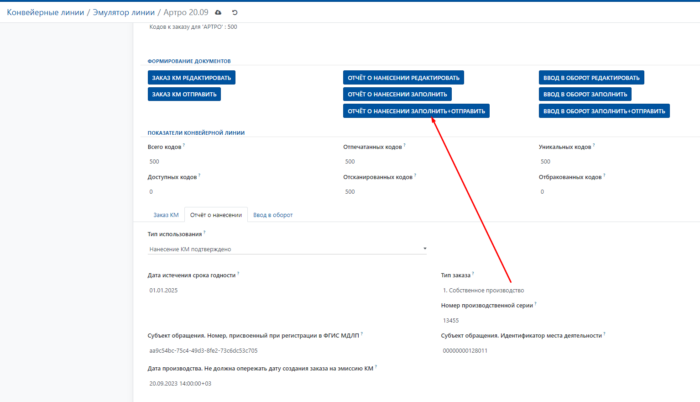Open the 'Ввод в оборот' tab
Screen dimensions: 700x402
tap(273, 215)
